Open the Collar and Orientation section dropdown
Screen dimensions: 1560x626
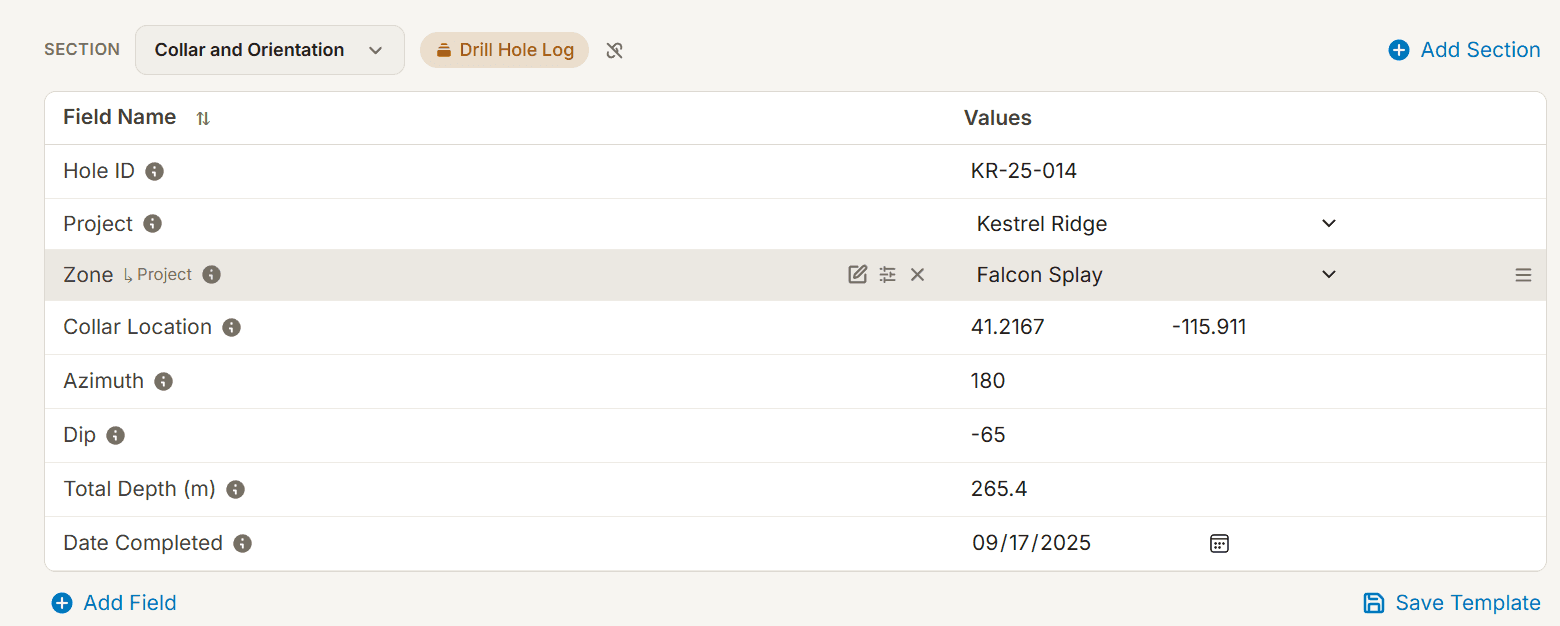(269, 50)
